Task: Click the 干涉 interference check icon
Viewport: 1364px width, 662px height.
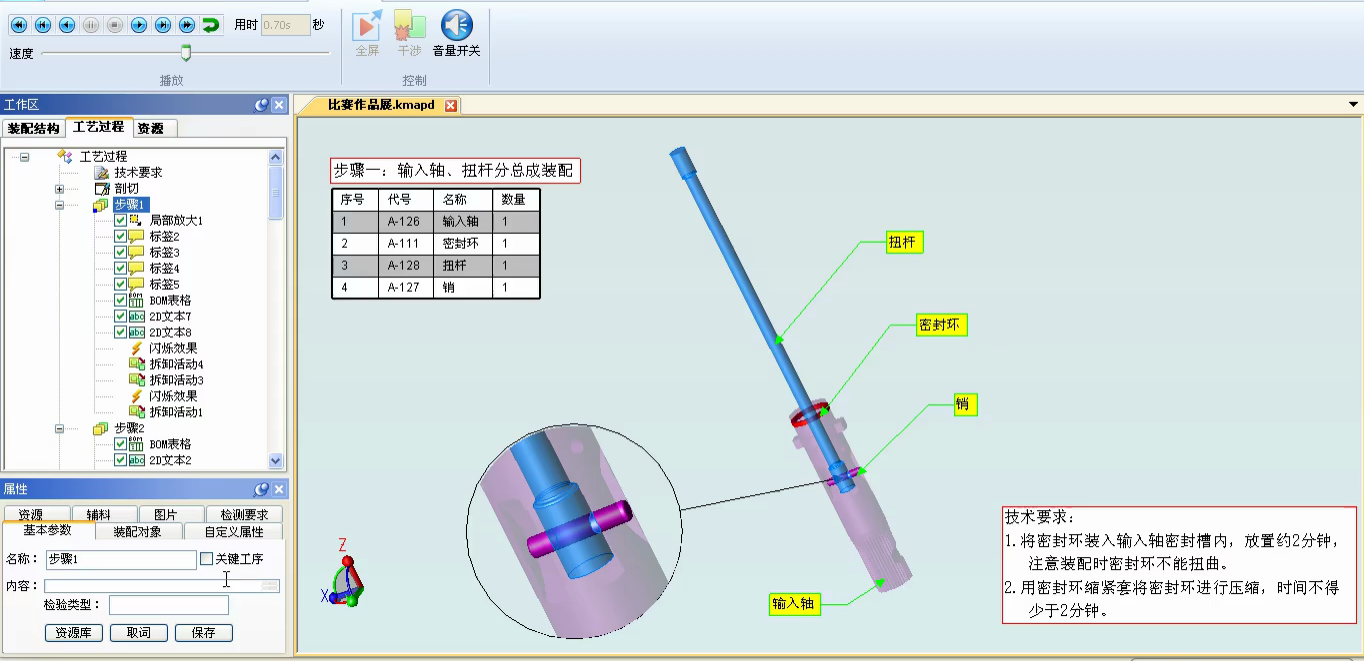Action: (x=409, y=26)
